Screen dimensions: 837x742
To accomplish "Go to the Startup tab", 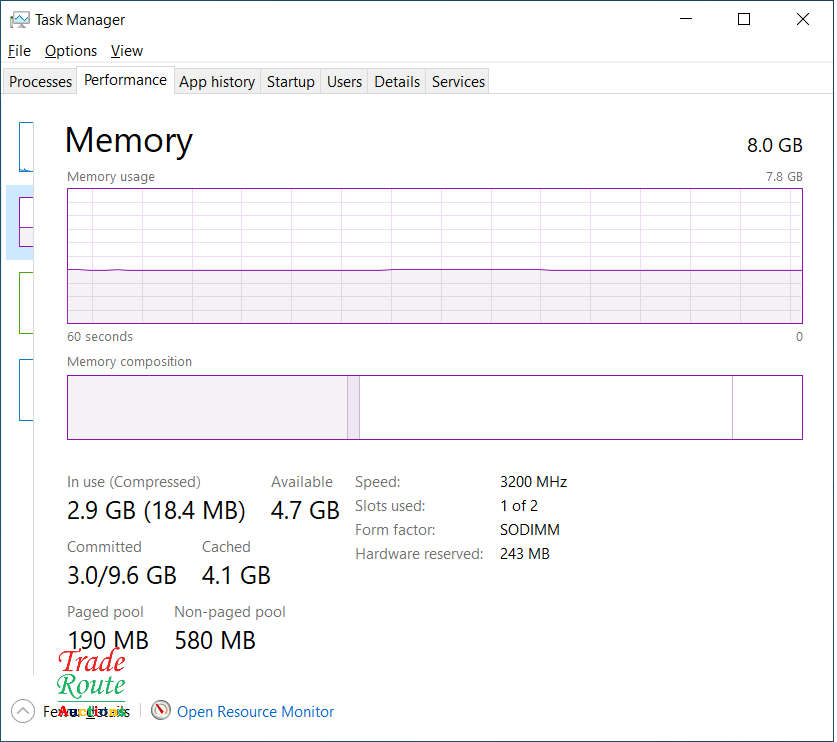I will tap(290, 82).
